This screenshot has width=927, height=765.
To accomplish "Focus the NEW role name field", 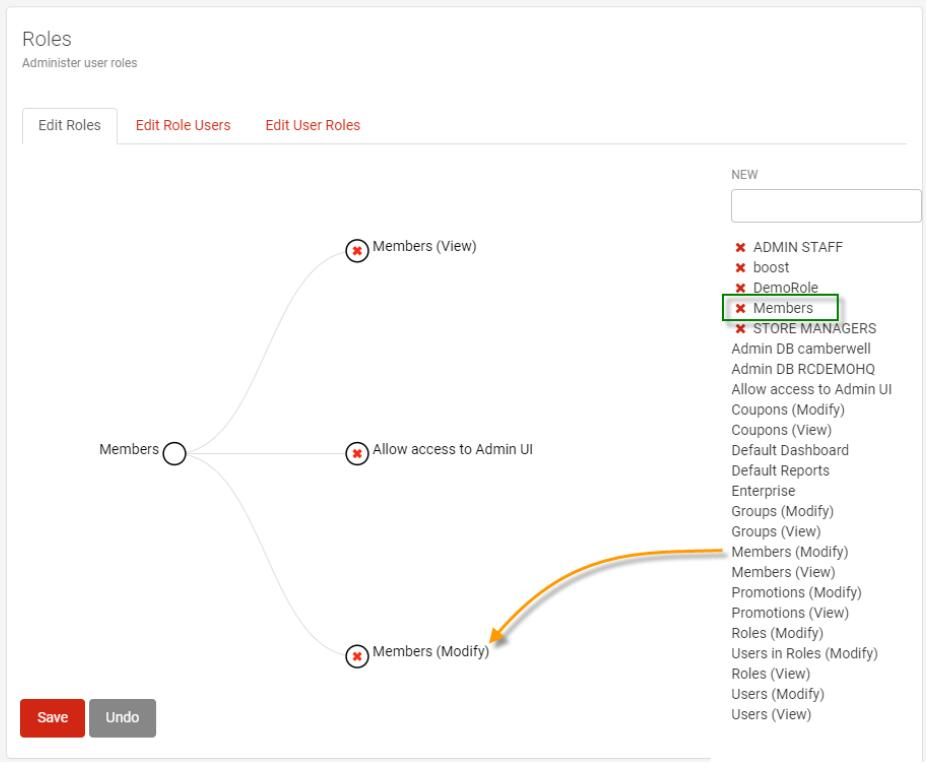I will tap(826, 206).
